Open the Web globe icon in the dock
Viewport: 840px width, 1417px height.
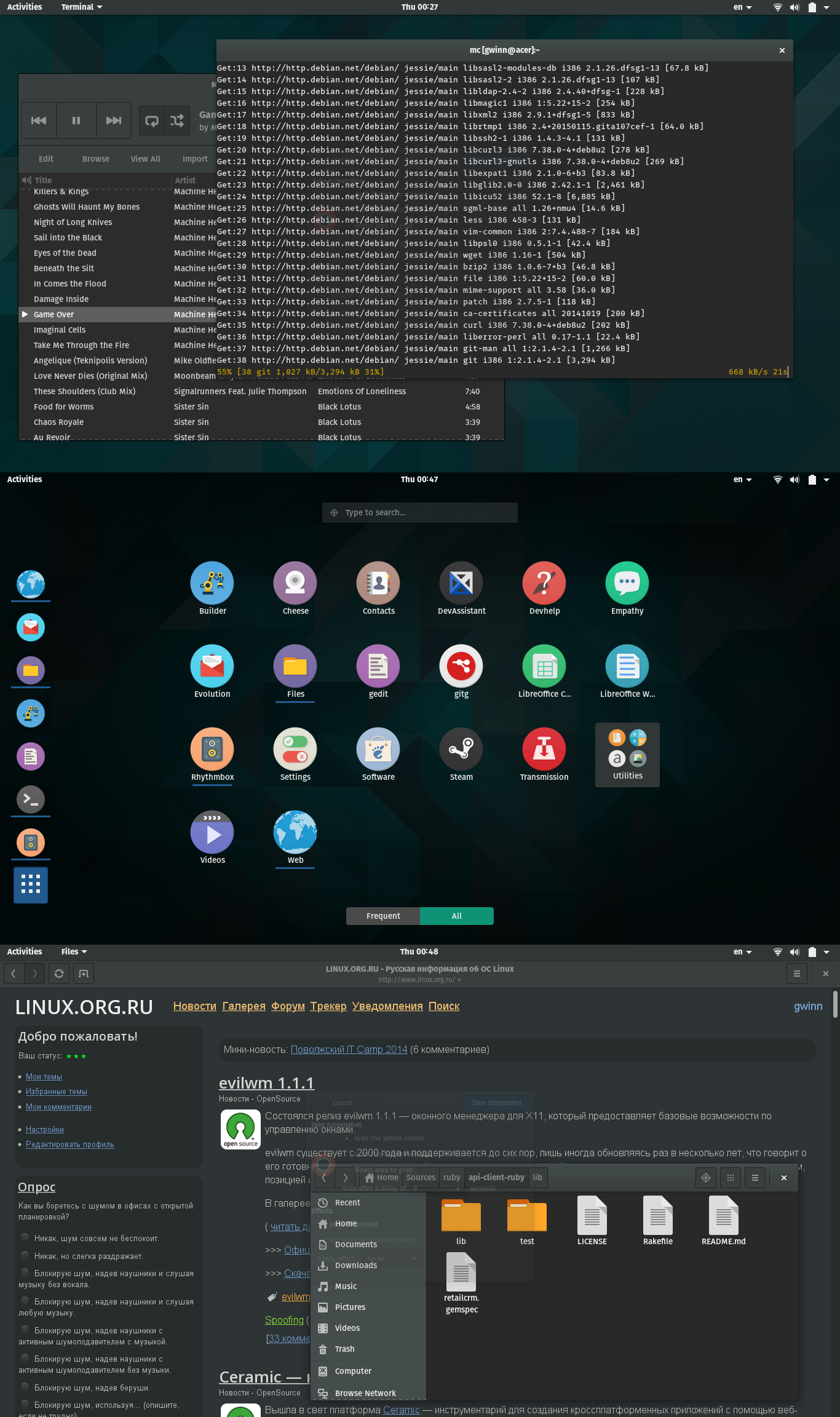tap(31, 584)
